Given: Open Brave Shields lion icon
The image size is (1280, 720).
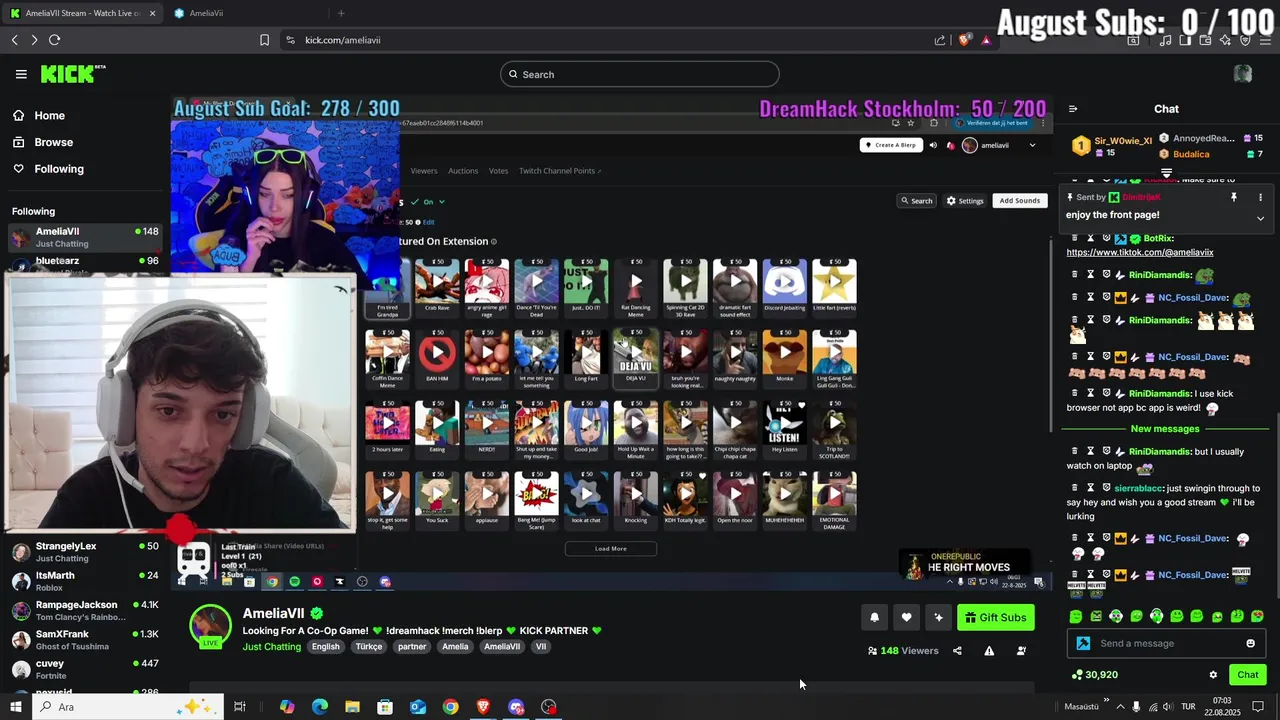Looking at the screenshot, I should (964, 40).
